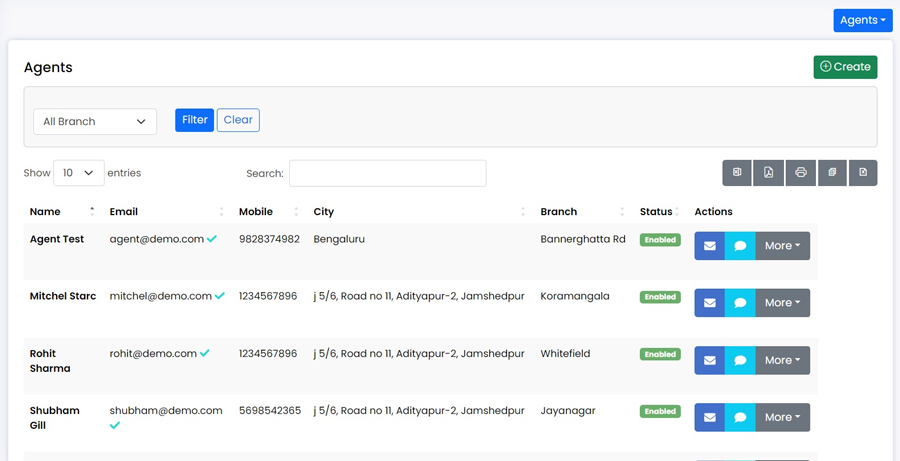900x461 pixels.
Task: Click Enabled status badge for Shubham Gill
Action: tap(660, 411)
